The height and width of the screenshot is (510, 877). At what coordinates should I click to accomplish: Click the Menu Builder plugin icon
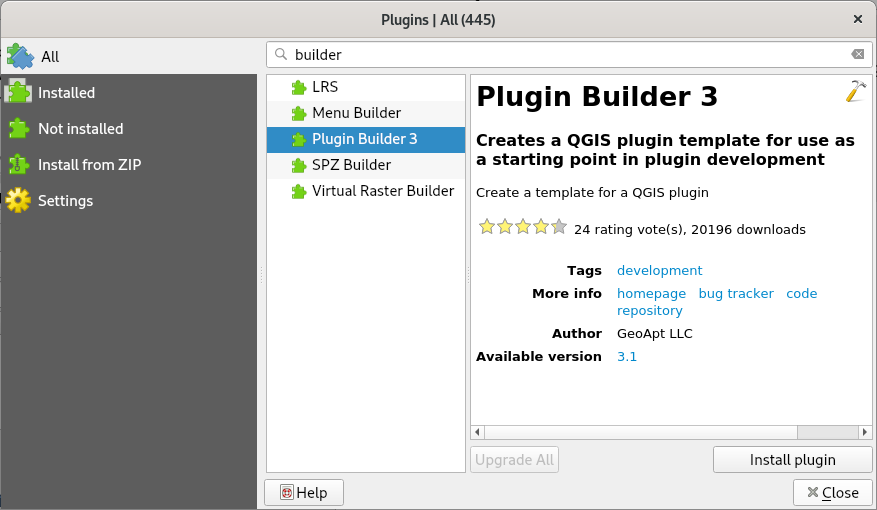click(299, 114)
